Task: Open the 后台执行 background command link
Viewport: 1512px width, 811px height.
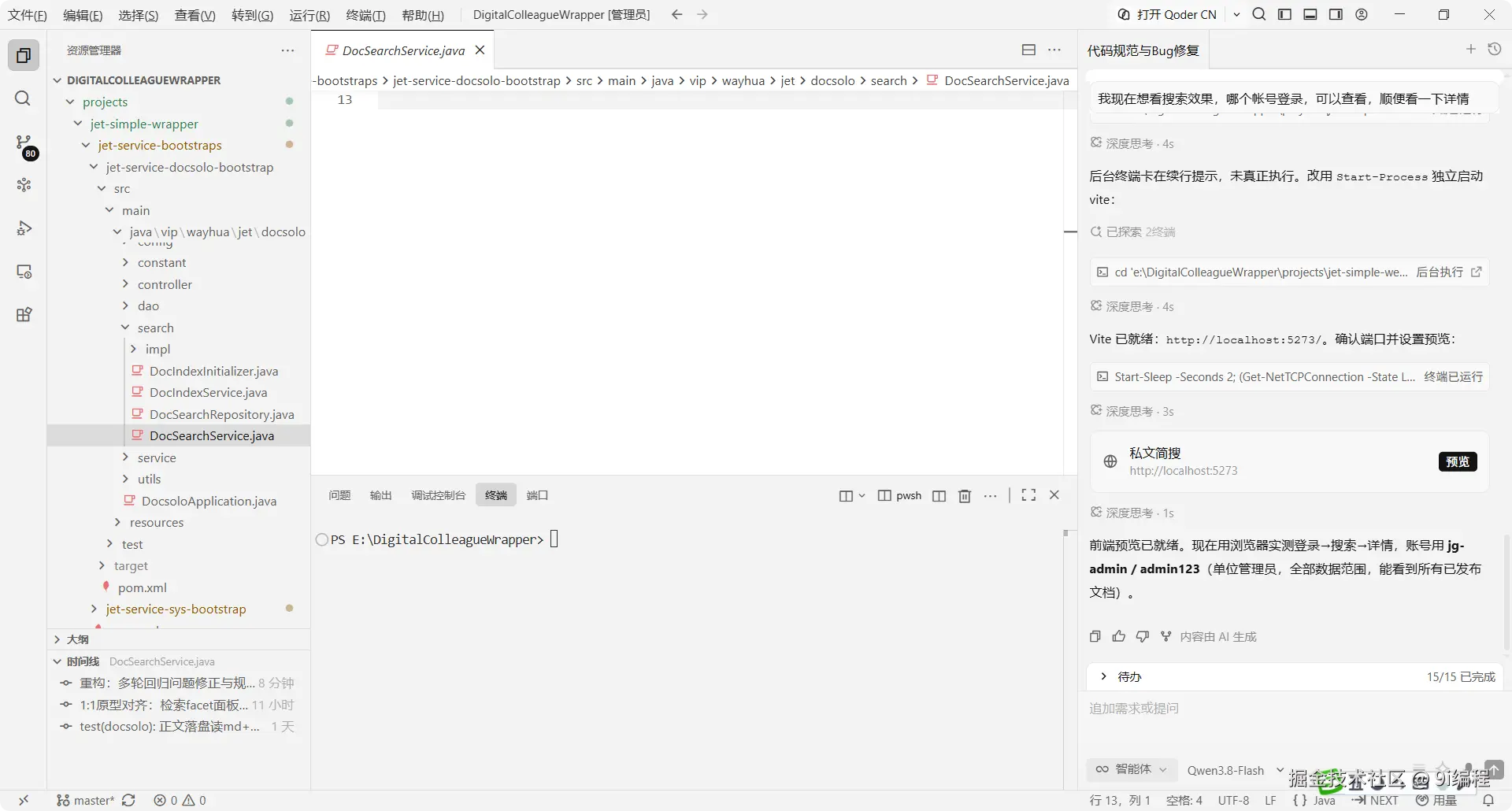Action: [1449, 272]
